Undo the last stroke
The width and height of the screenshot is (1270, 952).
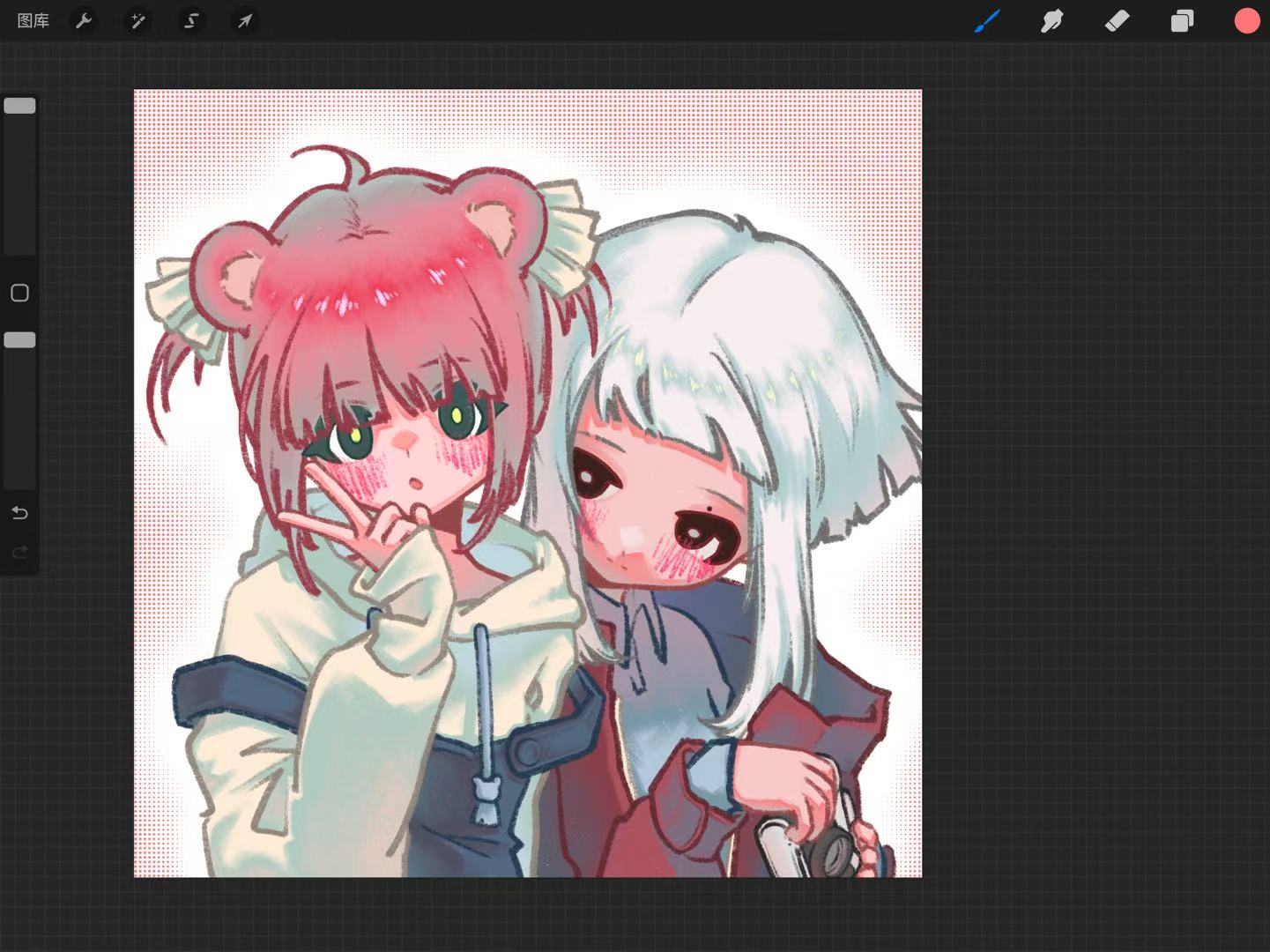[19, 512]
